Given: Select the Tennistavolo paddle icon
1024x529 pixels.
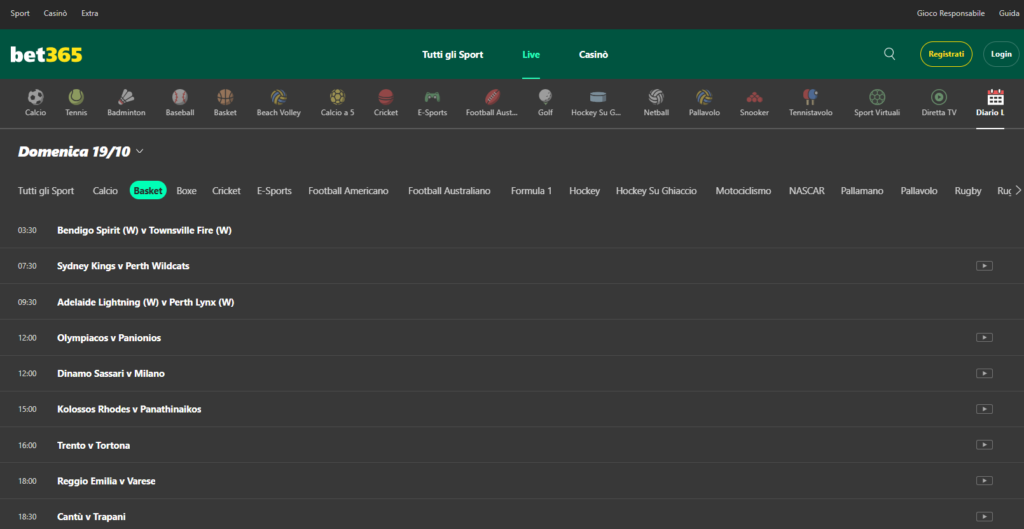Looking at the screenshot, I should [x=810, y=97].
